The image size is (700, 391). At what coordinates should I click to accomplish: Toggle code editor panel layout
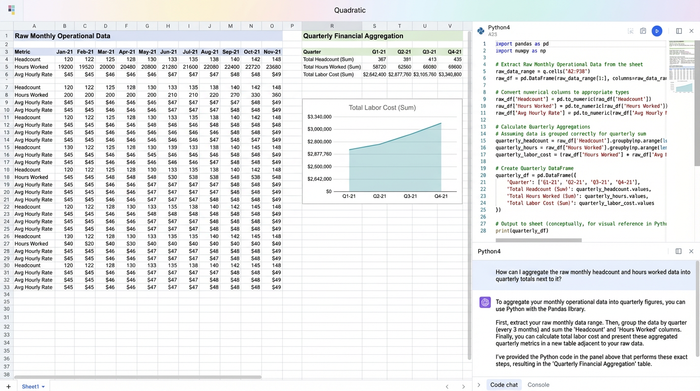(x=679, y=31)
